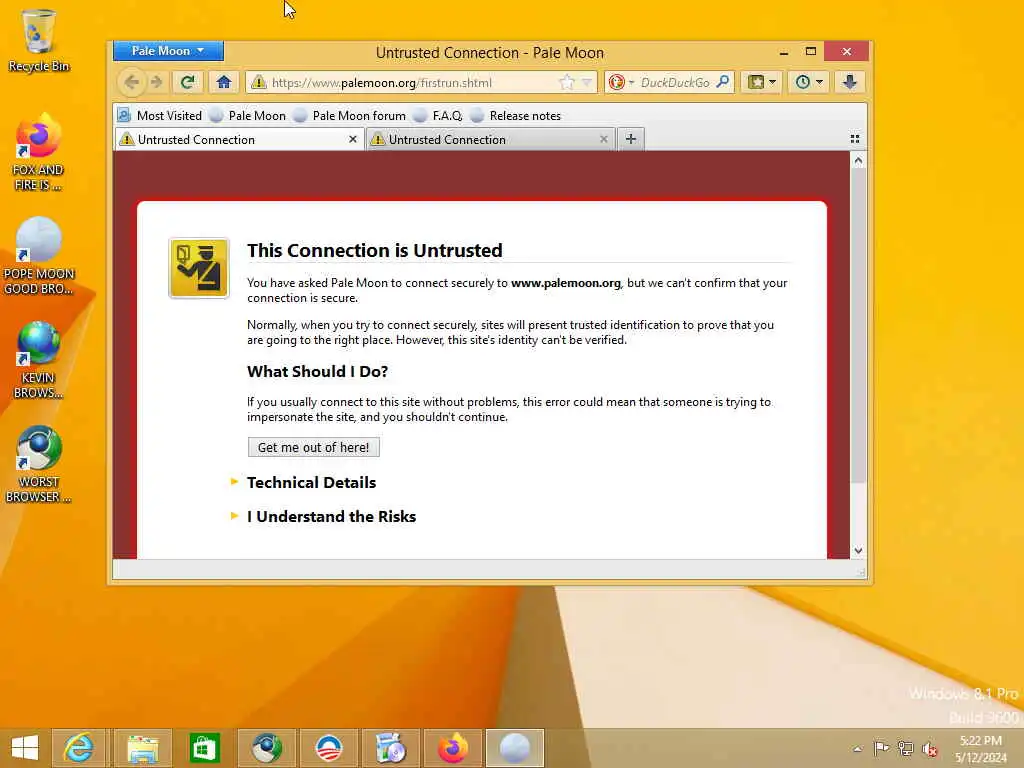Open the Windows Store taskbar icon

(x=204, y=748)
